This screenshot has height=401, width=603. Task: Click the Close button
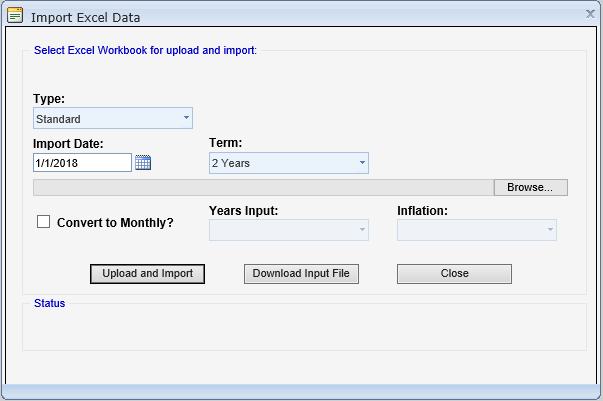[x=454, y=274]
